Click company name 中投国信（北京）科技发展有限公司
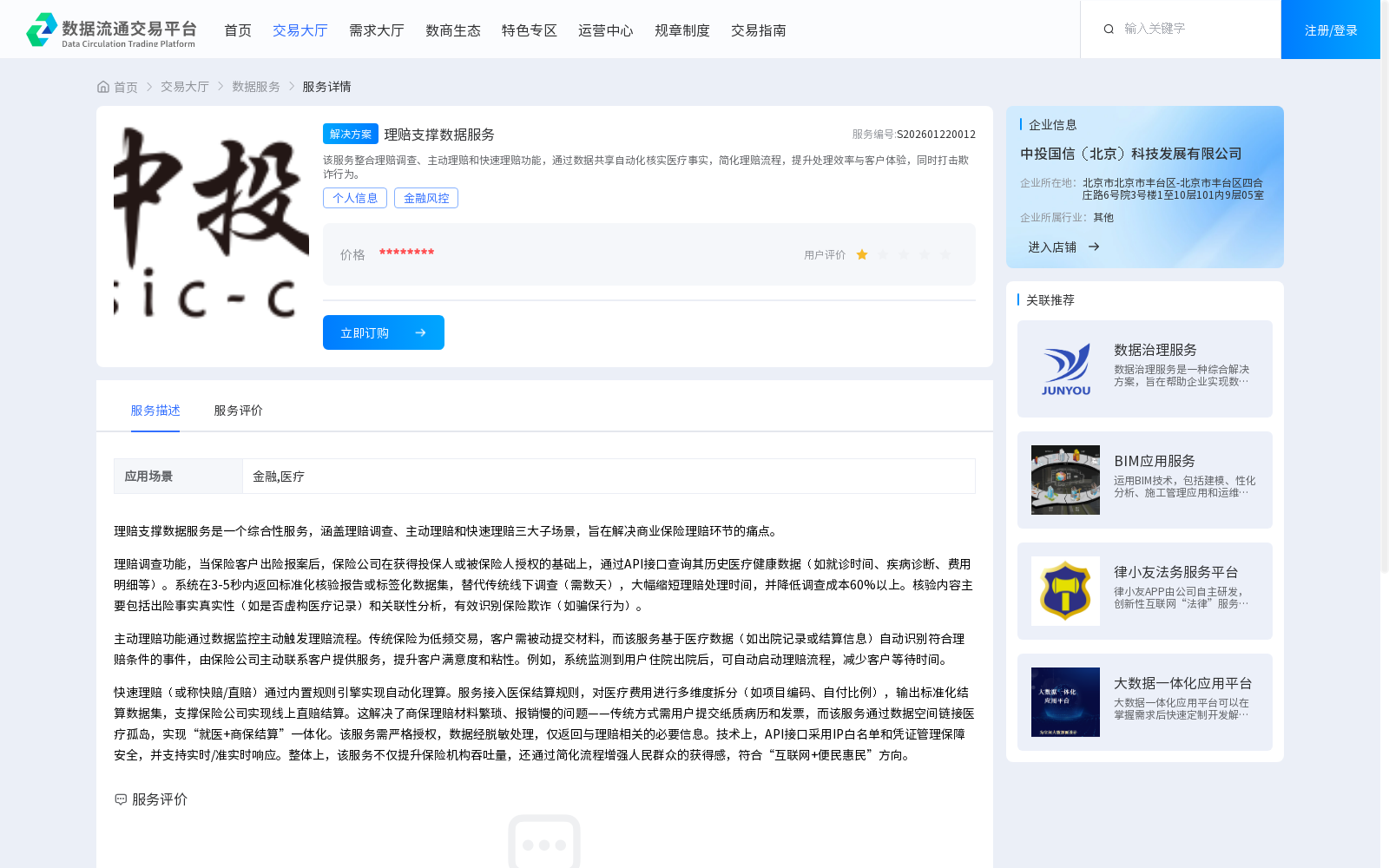The width and height of the screenshot is (1389, 868). pos(1131,154)
